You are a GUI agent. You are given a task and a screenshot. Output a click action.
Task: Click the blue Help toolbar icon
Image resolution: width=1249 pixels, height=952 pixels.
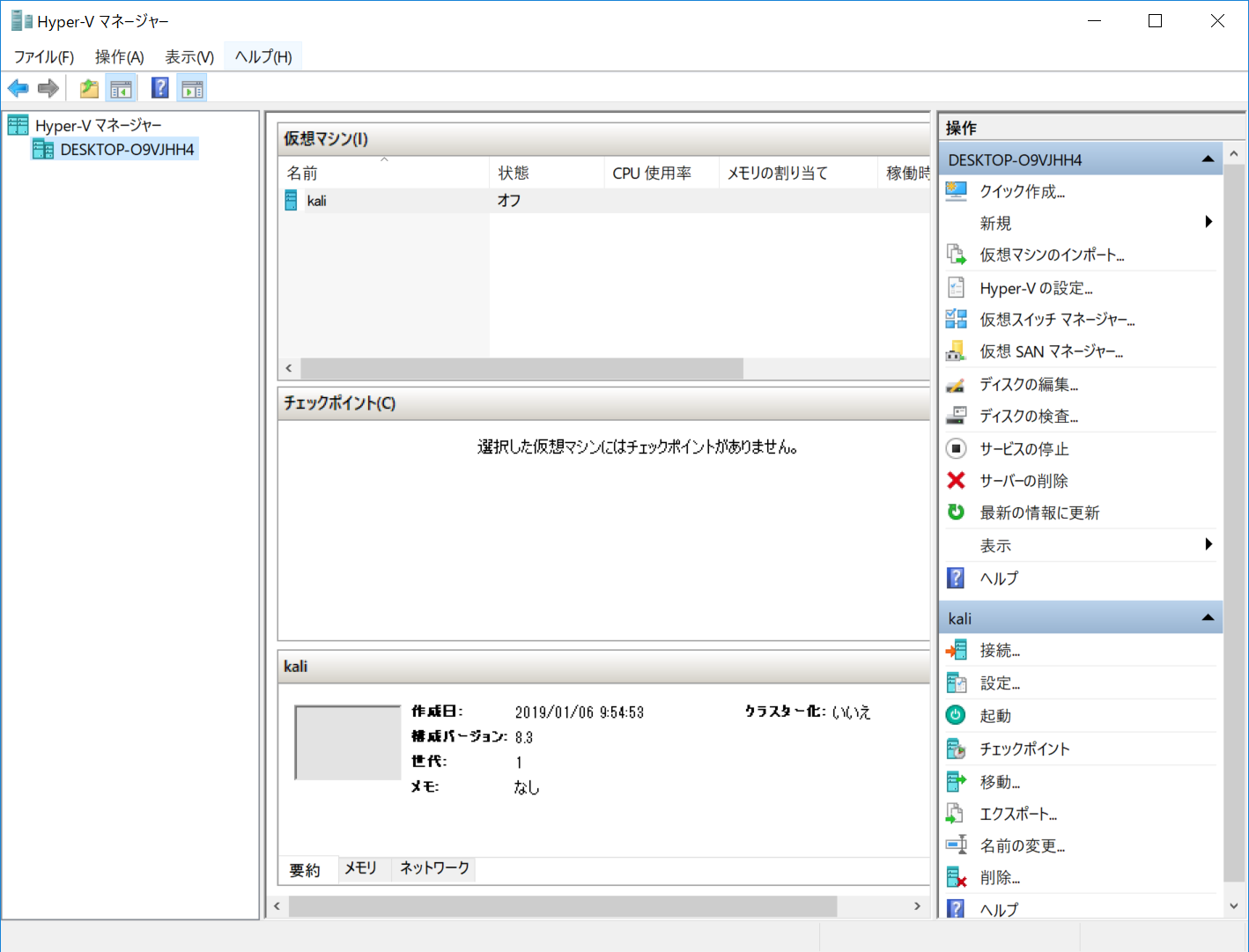[159, 88]
